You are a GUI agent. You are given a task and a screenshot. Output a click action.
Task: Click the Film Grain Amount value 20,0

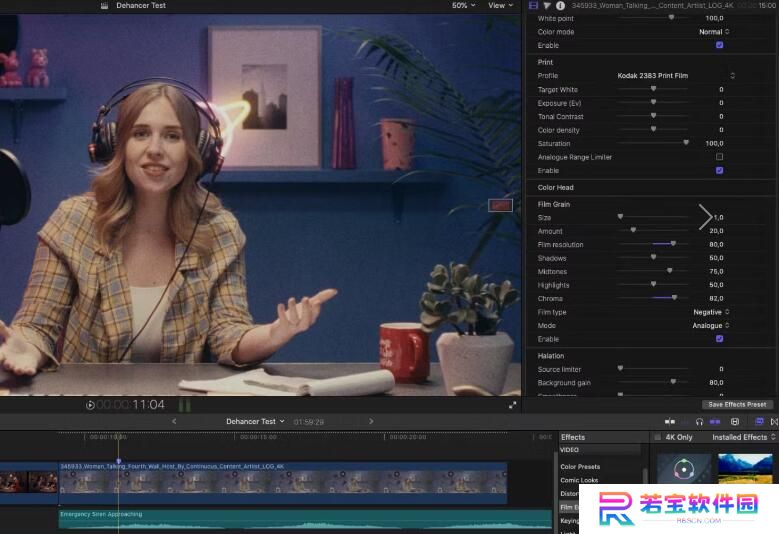(716, 231)
